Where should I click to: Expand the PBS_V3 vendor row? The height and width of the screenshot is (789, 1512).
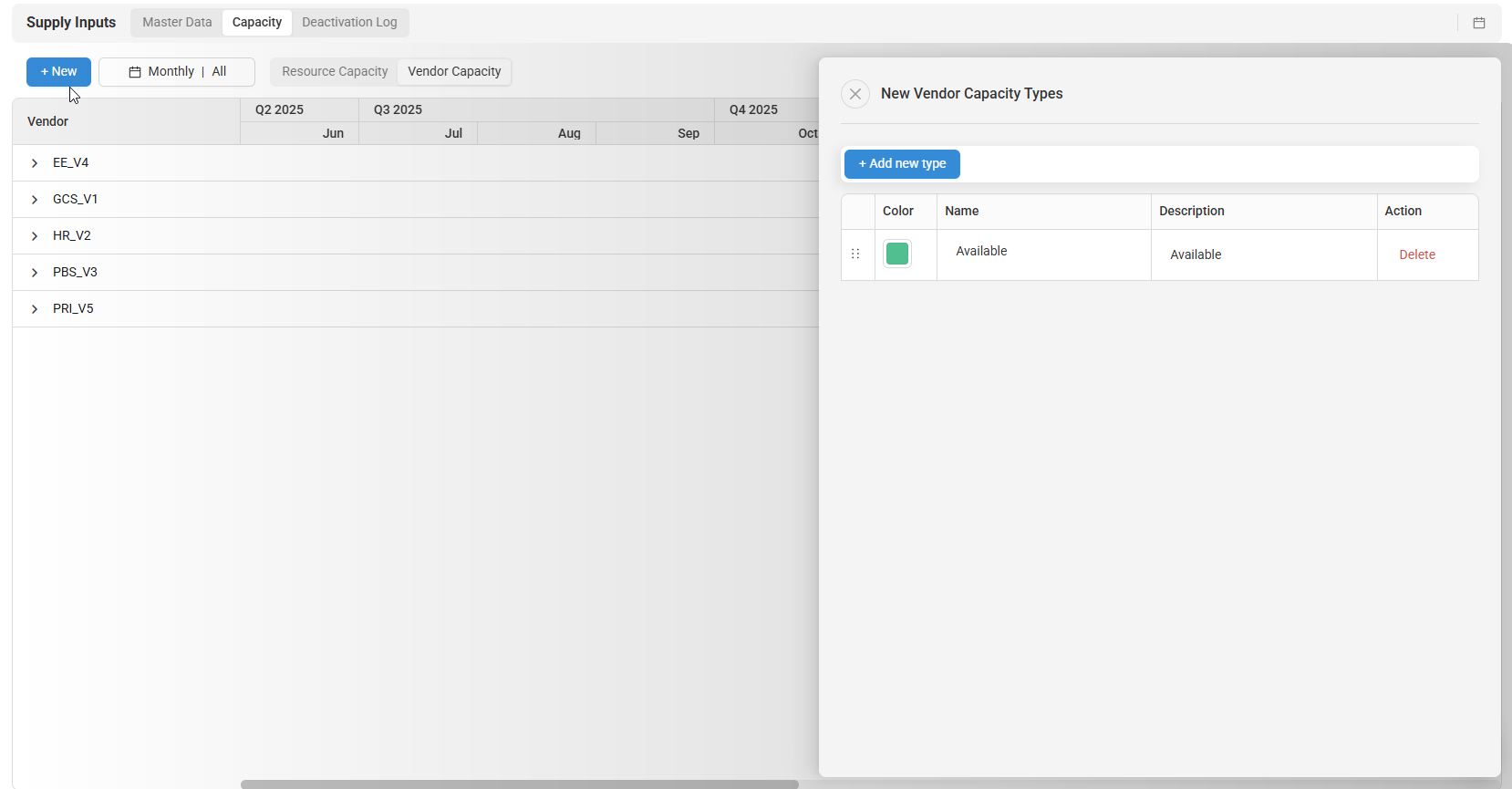35,273
